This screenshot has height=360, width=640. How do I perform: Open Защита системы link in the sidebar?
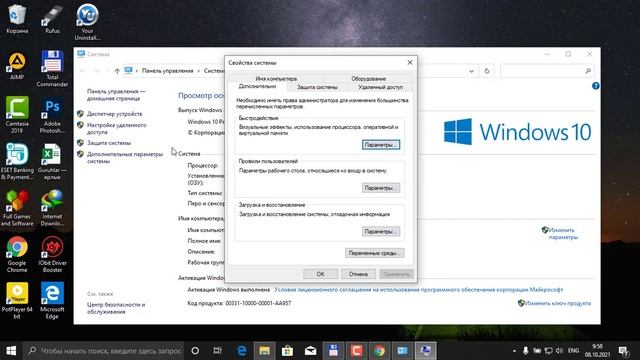109,143
